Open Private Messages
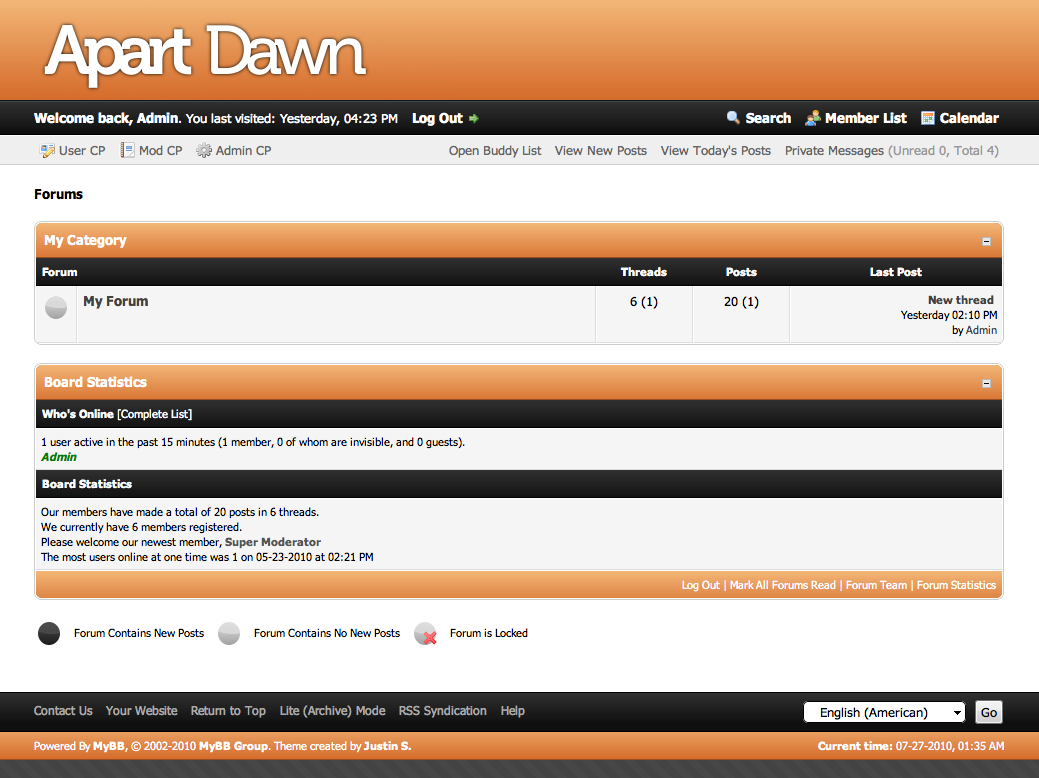 coord(834,151)
